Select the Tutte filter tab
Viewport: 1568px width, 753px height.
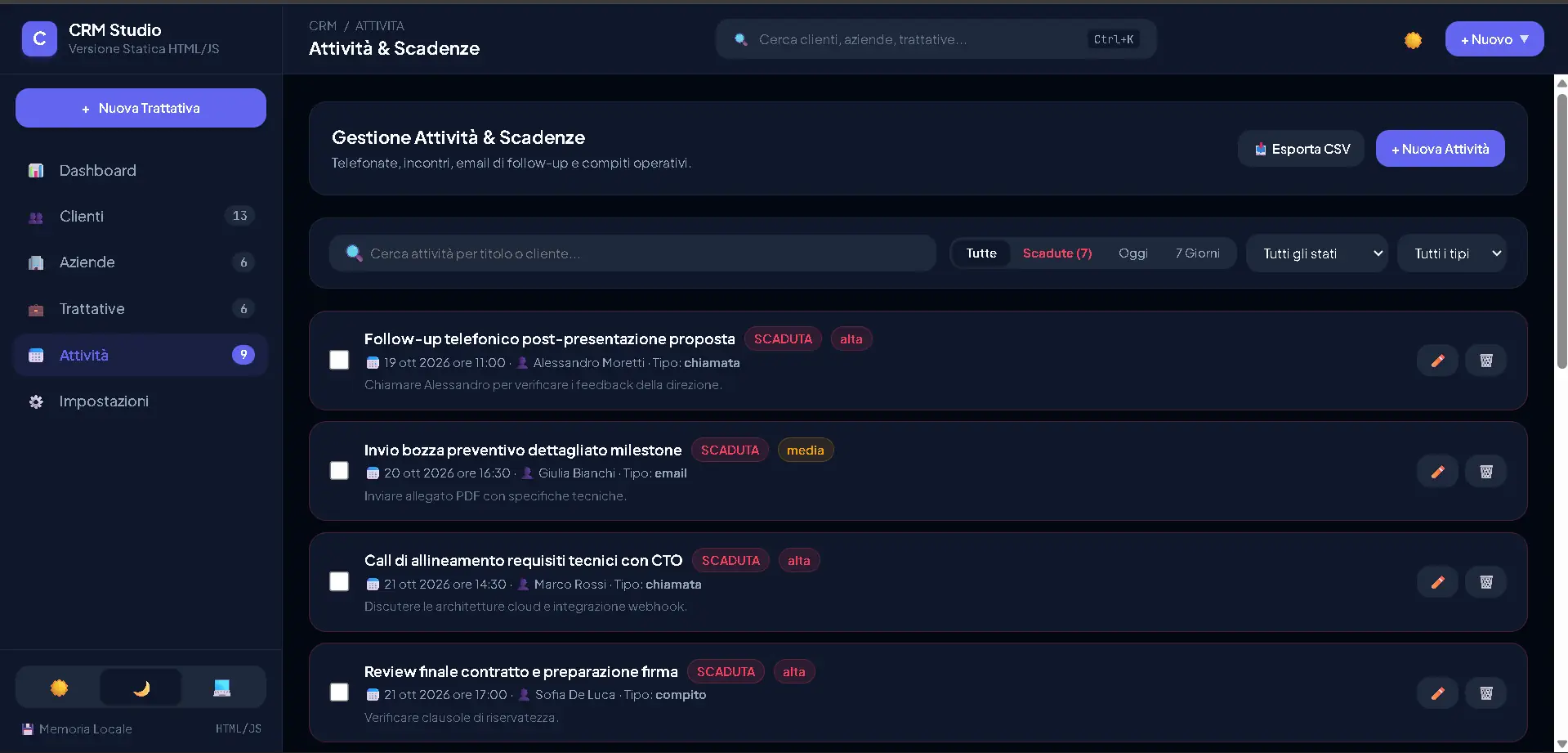[x=981, y=253]
